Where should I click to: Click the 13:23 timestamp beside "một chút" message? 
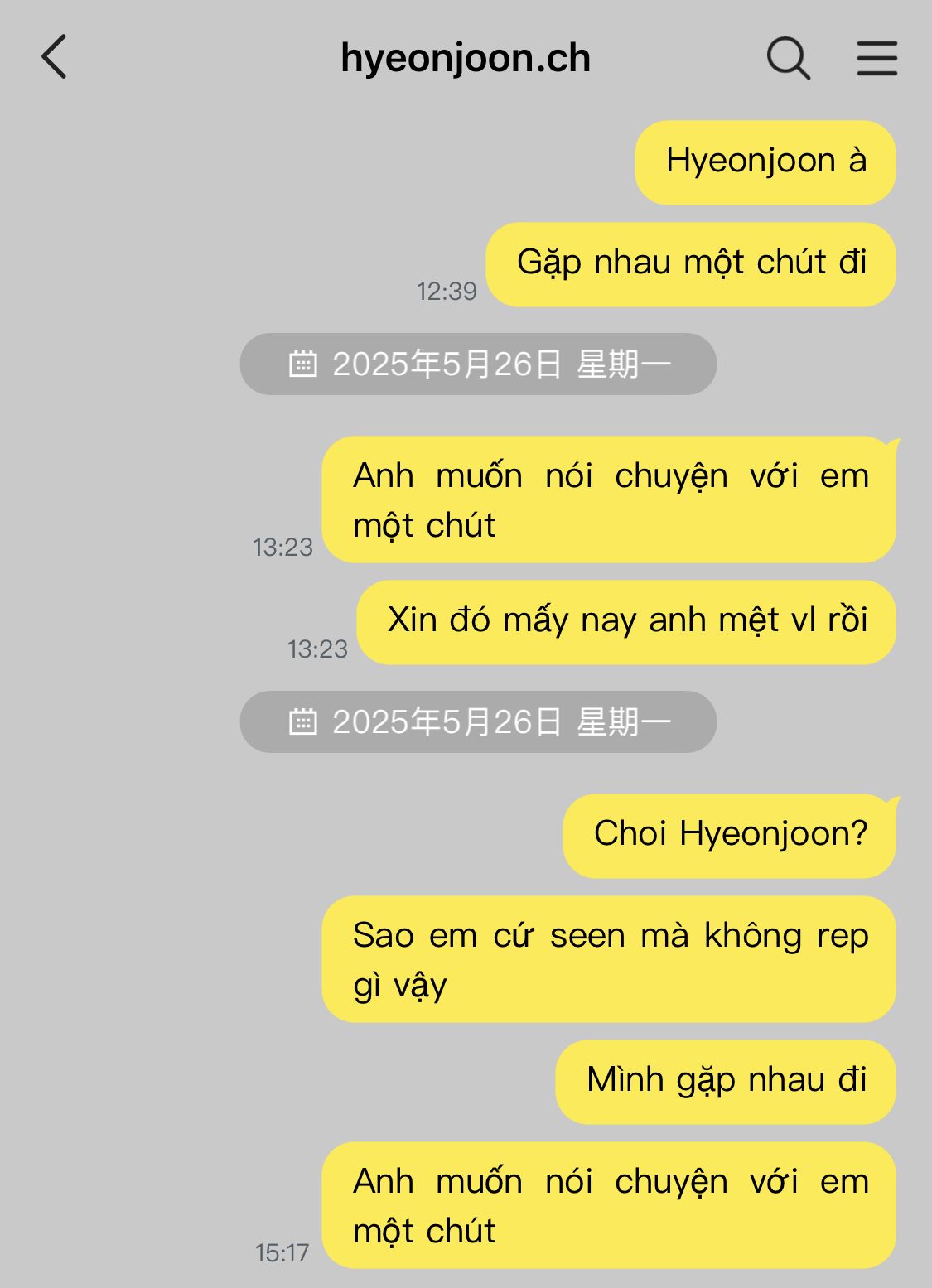pyautogui.click(x=282, y=547)
